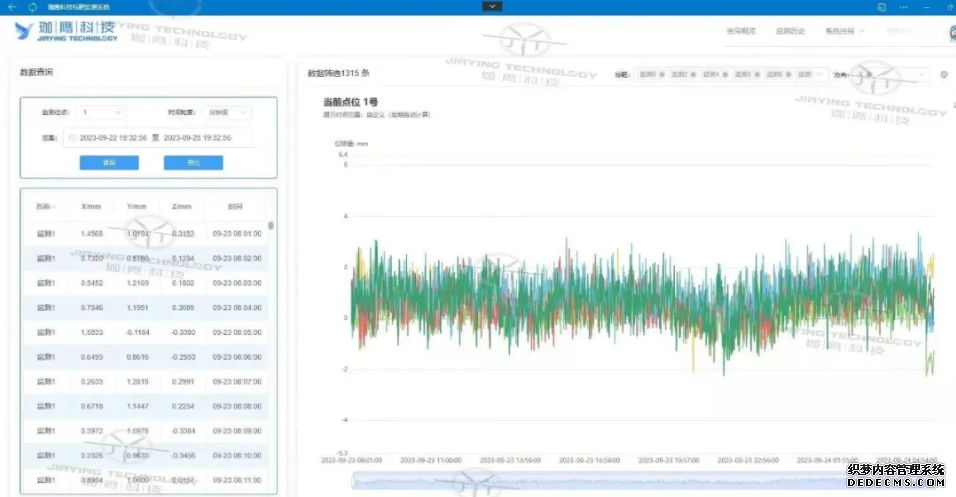Click the back arrow in title bar
Screen dimensions: 956x497
coord(12,7)
